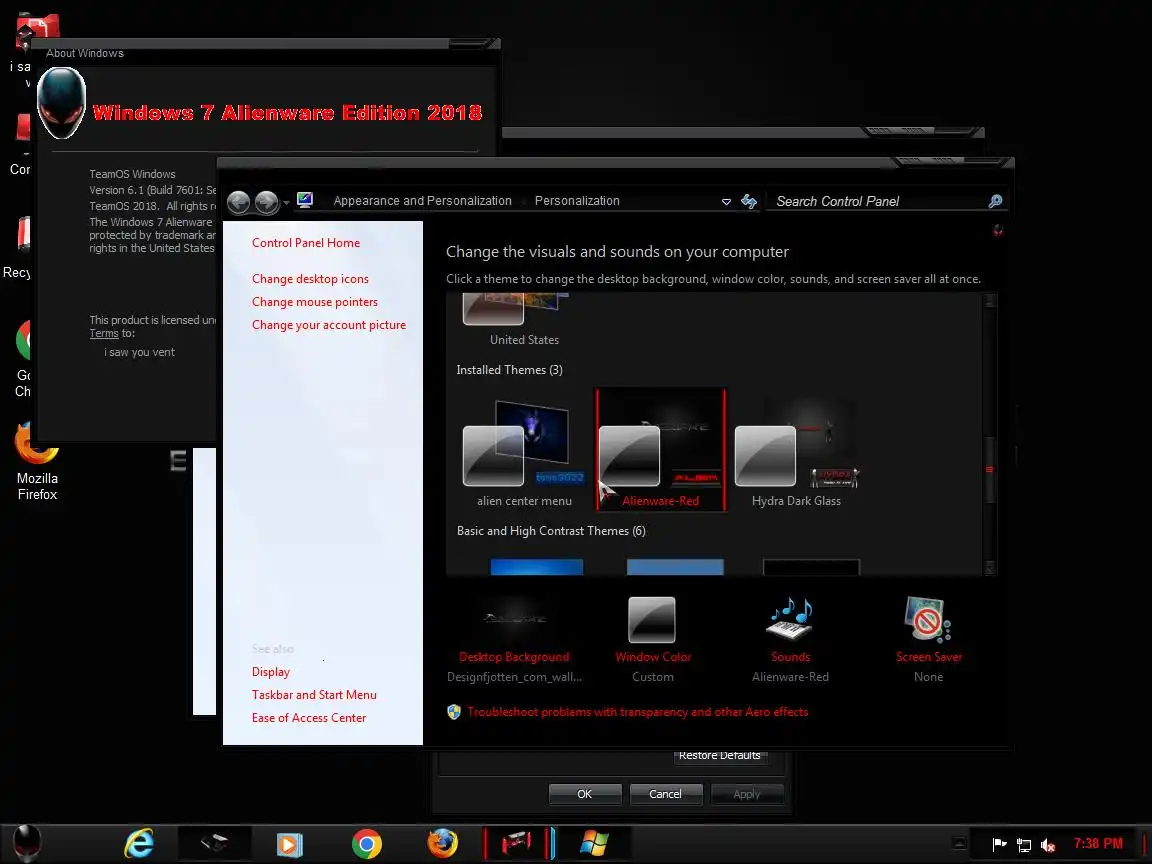
Task: Click the 7:38 PM clock
Action: [x=1098, y=843]
